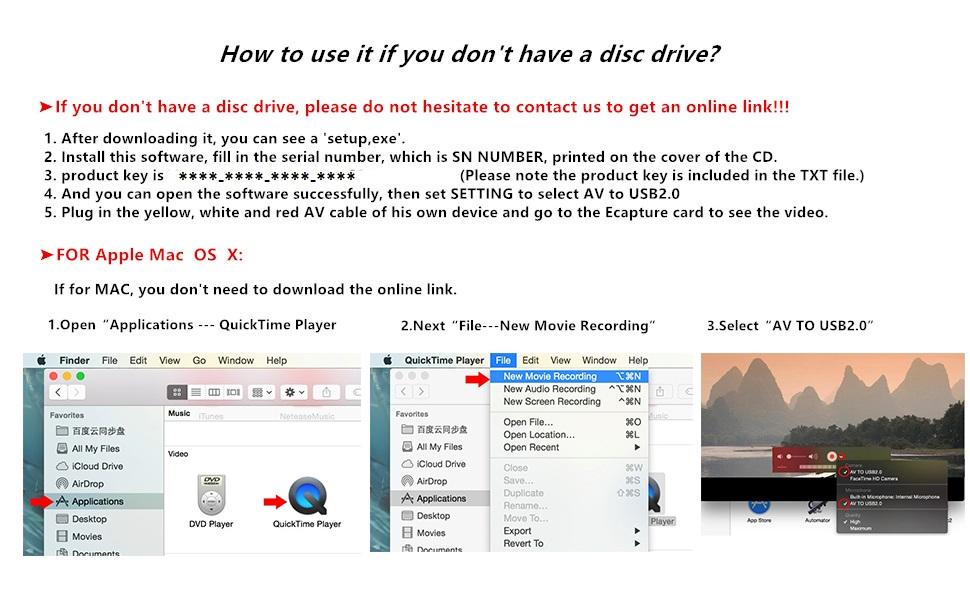Click the 'FOR Apple Mac OS X:' heading
This screenshot has height=600, width=970.
tap(149, 255)
